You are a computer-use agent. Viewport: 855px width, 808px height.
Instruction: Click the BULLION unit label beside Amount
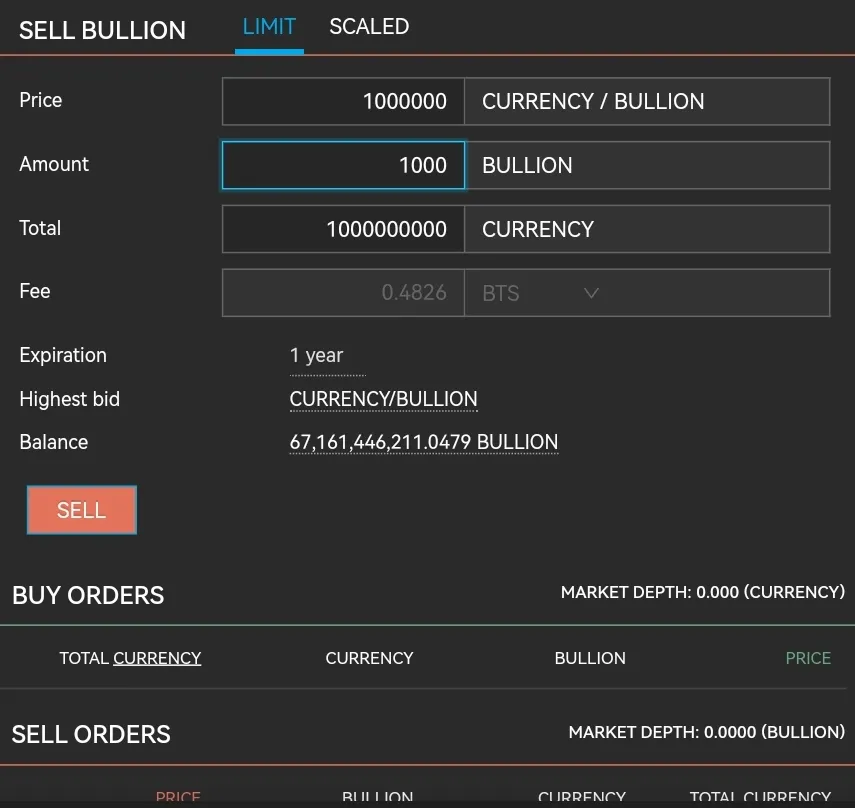[x=527, y=165]
